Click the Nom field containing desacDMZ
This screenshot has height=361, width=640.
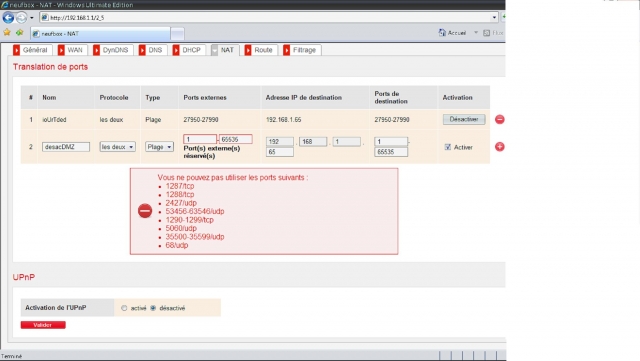click(66, 147)
